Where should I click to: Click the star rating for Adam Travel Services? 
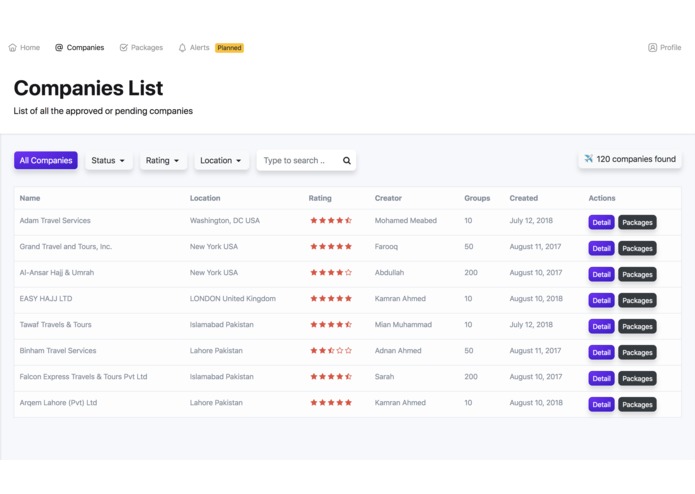click(331, 220)
